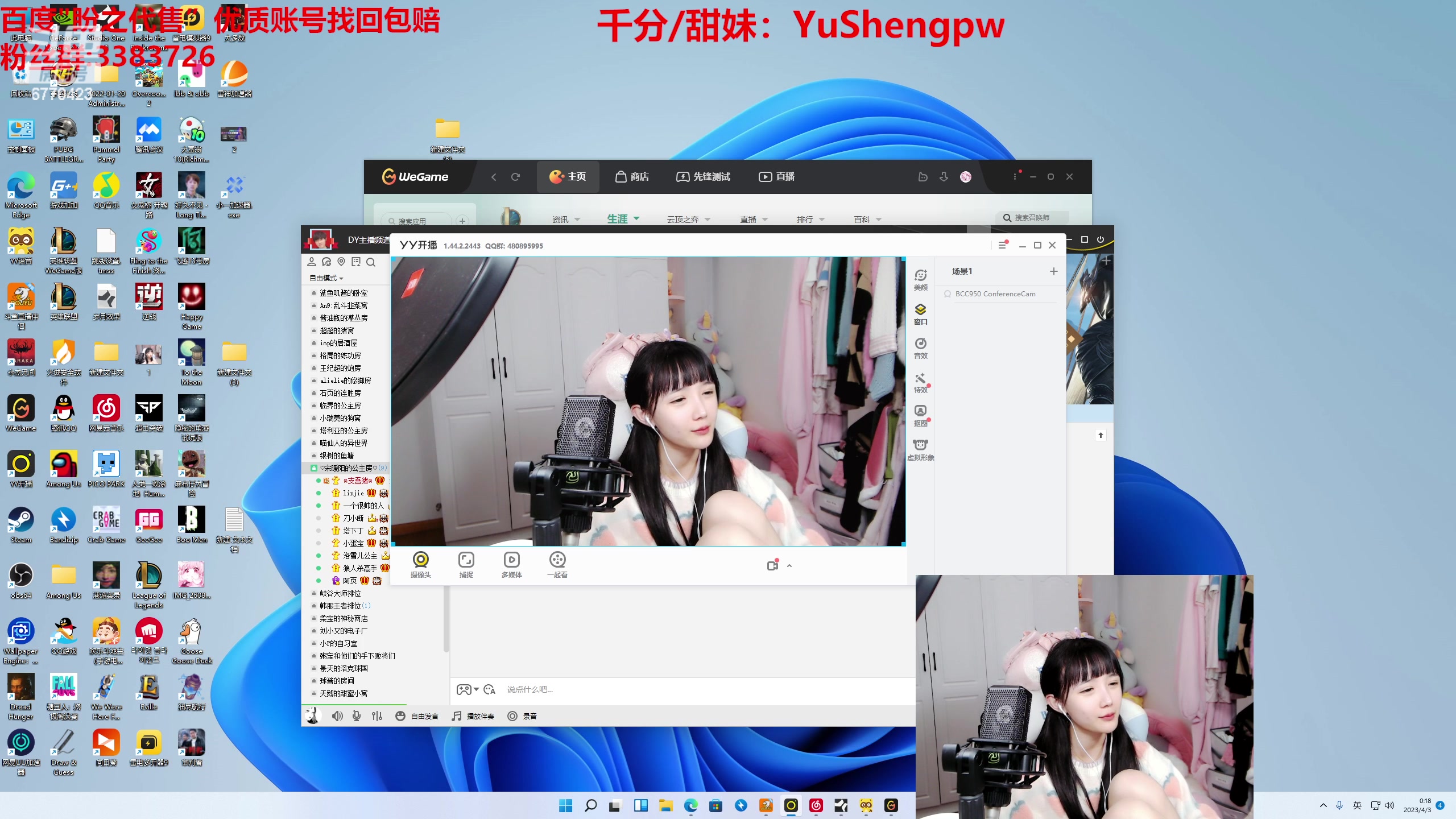Mute the speaker in YY bottom toolbar
This screenshot has height=819, width=1456.
tap(337, 716)
